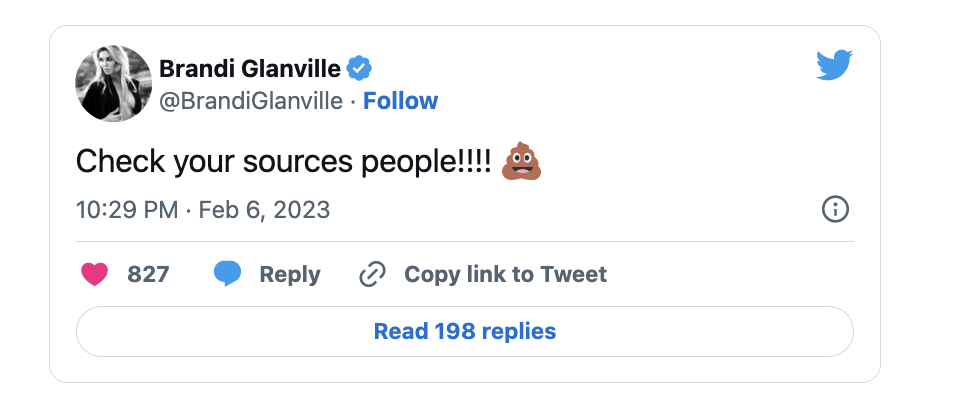Open the Twitter info circle icon
Screen dimensions: 962x412
[x=835, y=210]
